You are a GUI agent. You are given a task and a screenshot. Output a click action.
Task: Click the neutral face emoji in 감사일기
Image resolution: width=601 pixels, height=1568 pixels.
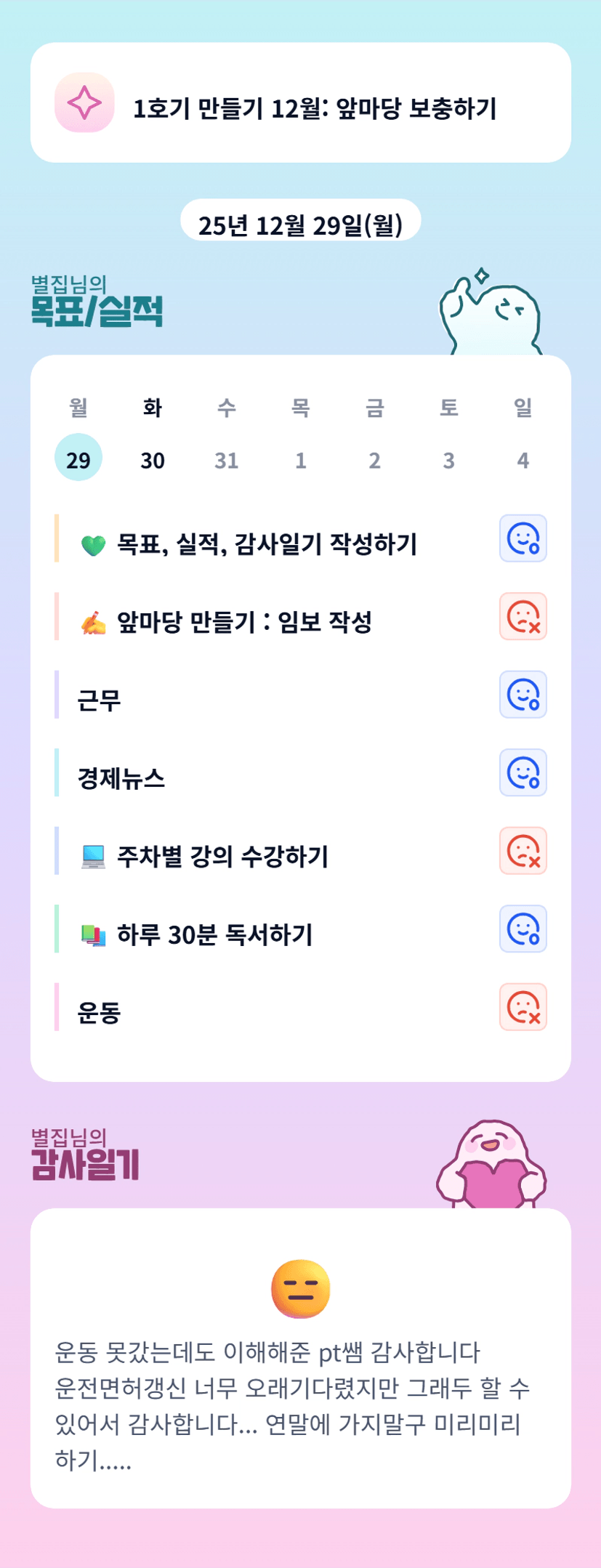click(300, 1289)
